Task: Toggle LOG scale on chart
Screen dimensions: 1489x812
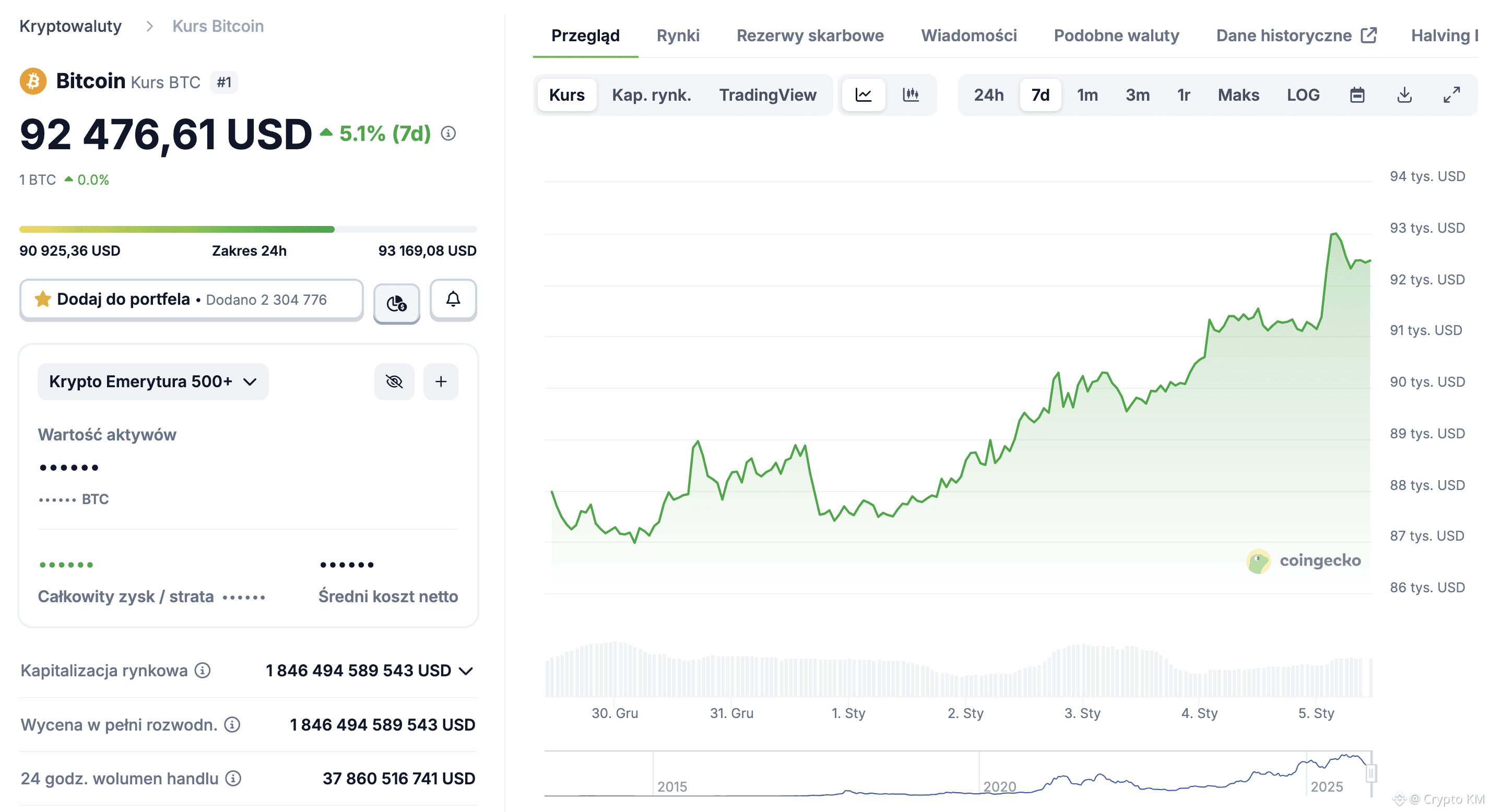Action: click(x=1303, y=95)
